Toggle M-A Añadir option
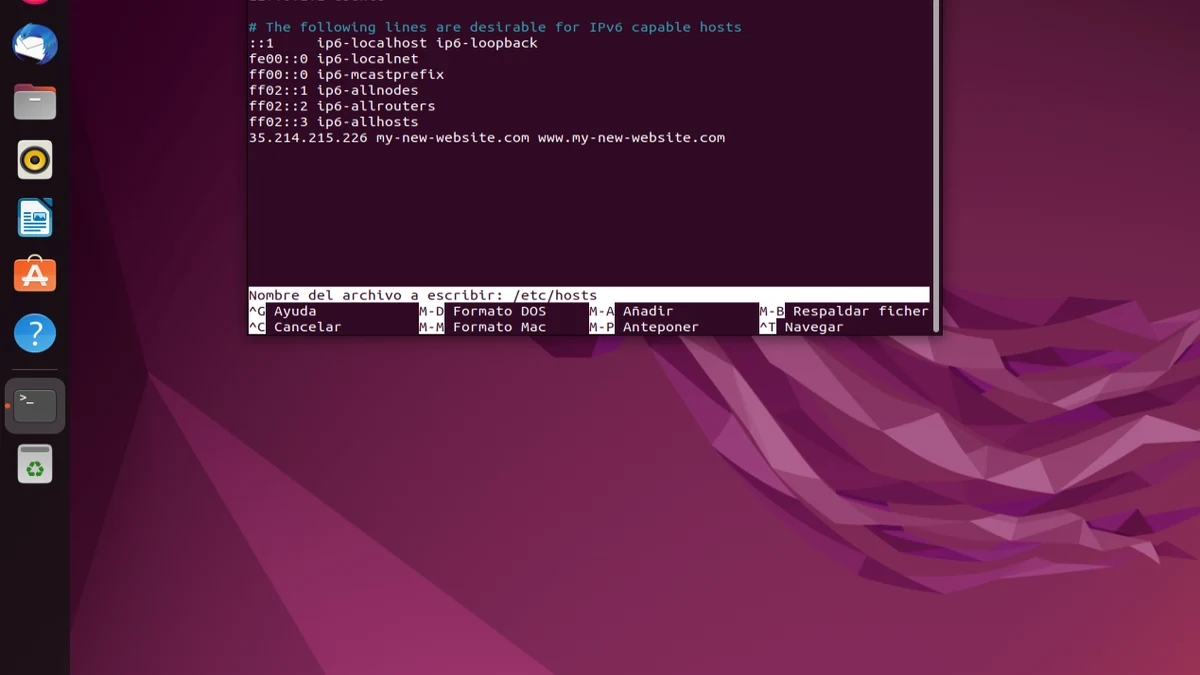Screen dimensions: 1200x675 (631, 311)
